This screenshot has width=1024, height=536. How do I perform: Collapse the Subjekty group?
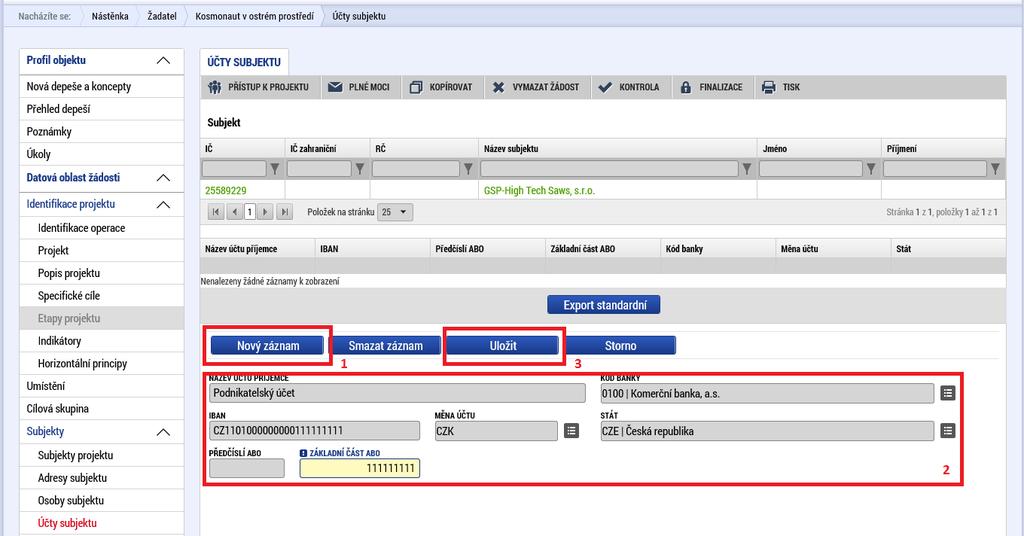(163, 432)
